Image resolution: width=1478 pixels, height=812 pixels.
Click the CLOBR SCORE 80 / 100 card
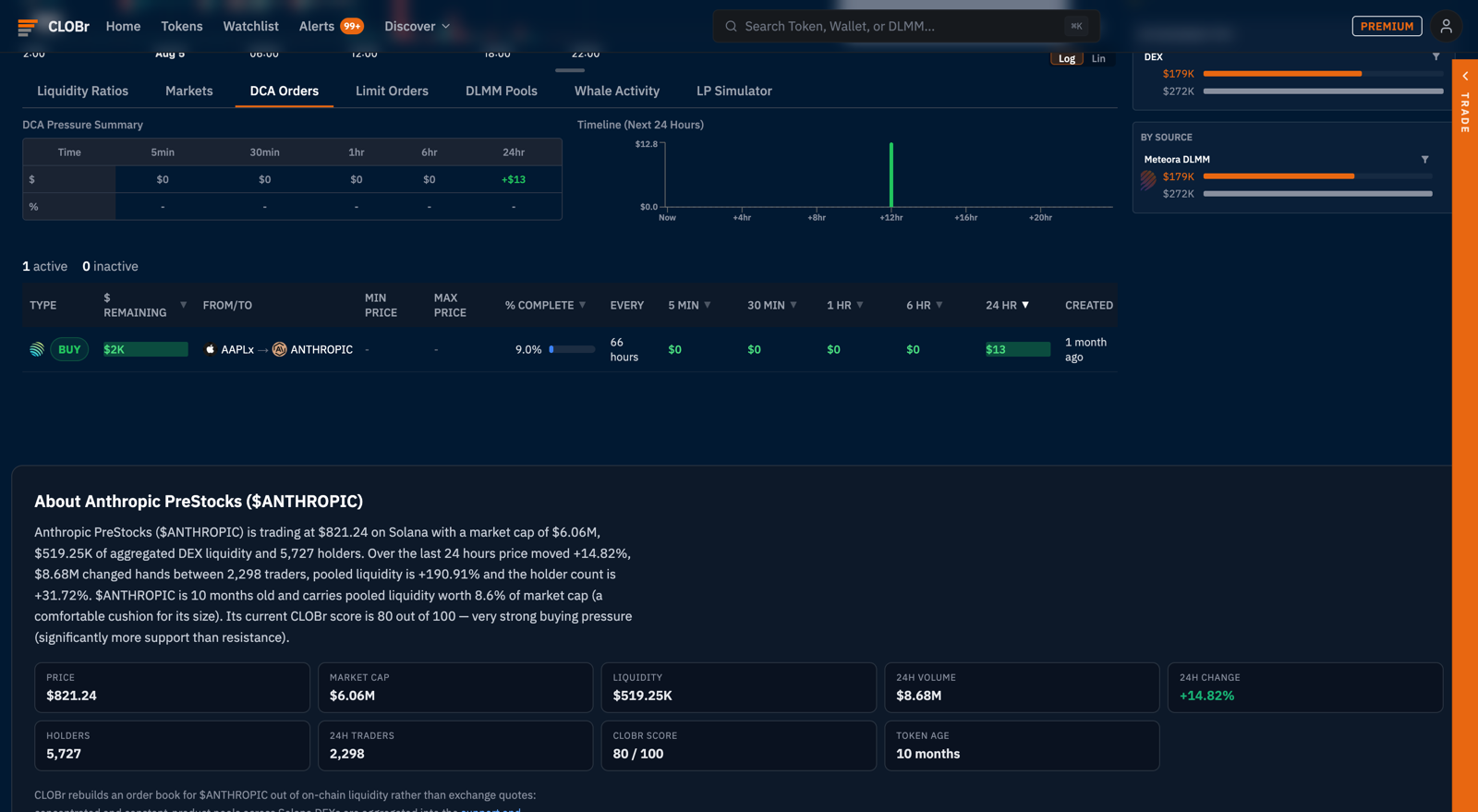pyautogui.click(x=738, y=745)
